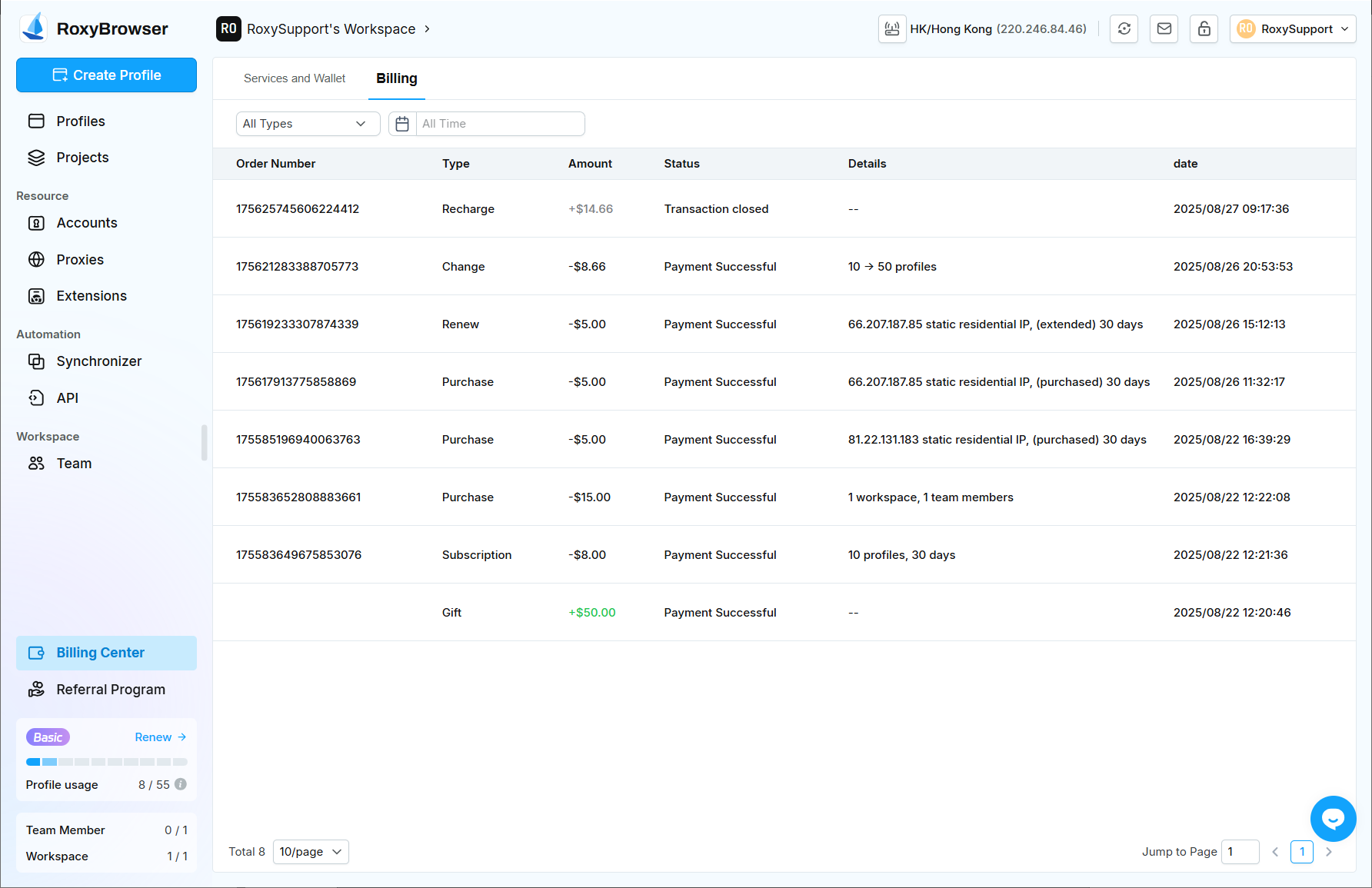Click the calendar icon in date filter
Screen dimensions: 1372x888
click(402, 124)
